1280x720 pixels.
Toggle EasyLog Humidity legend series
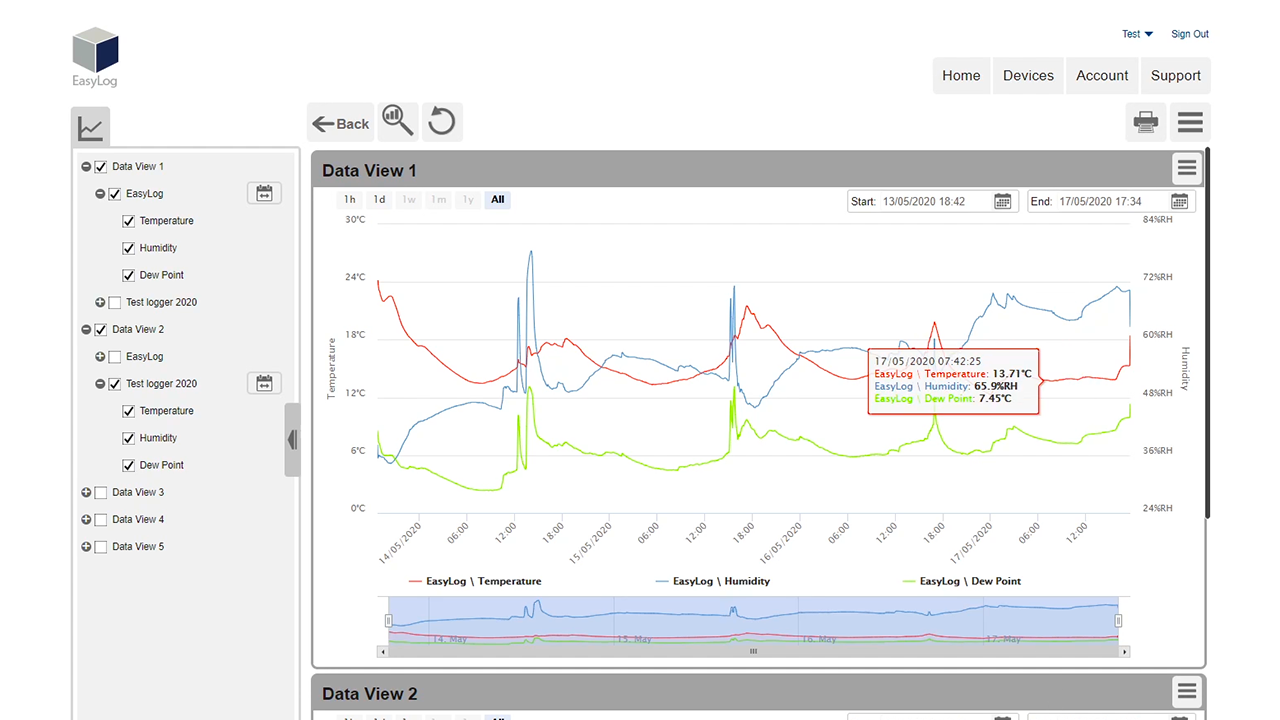coord(712,581)
